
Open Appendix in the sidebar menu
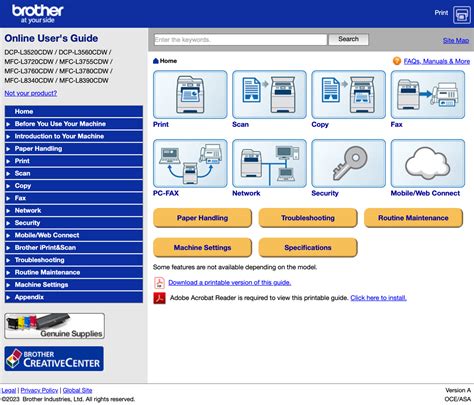pos(74,297)
